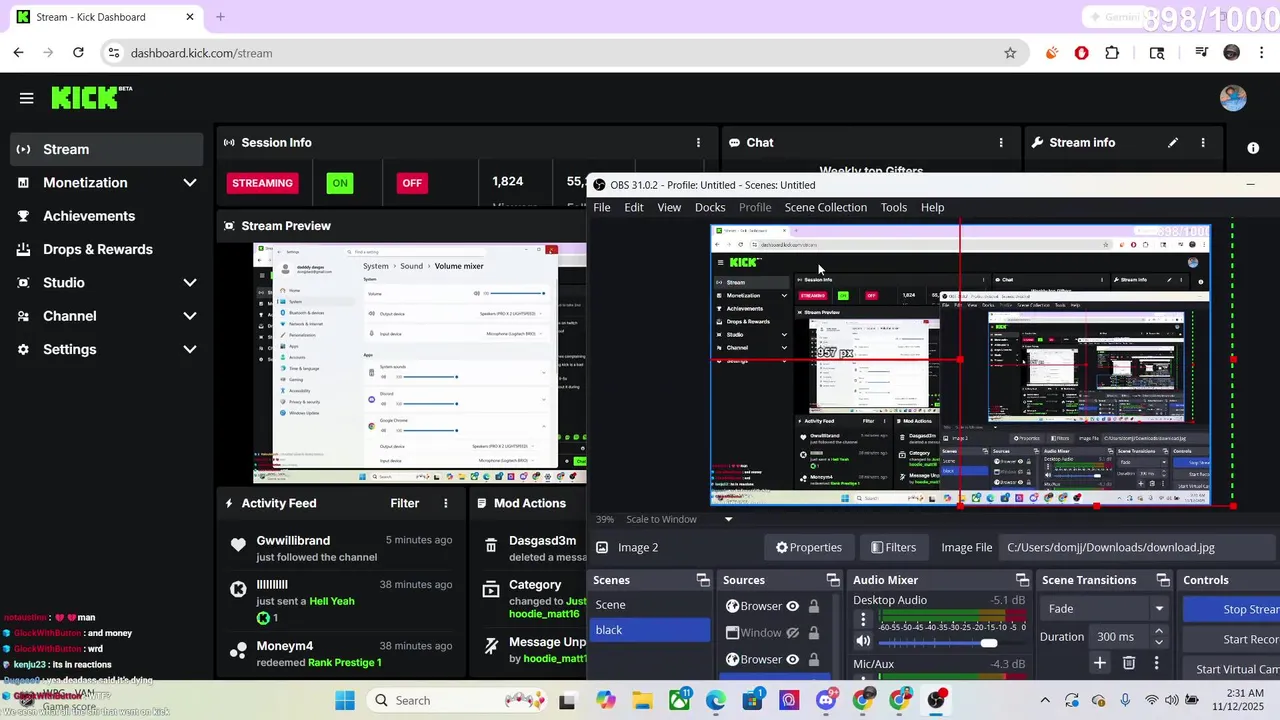Open Achievements in Kick sidebar
Screen dimensions: 1280x720
[88, 216]
